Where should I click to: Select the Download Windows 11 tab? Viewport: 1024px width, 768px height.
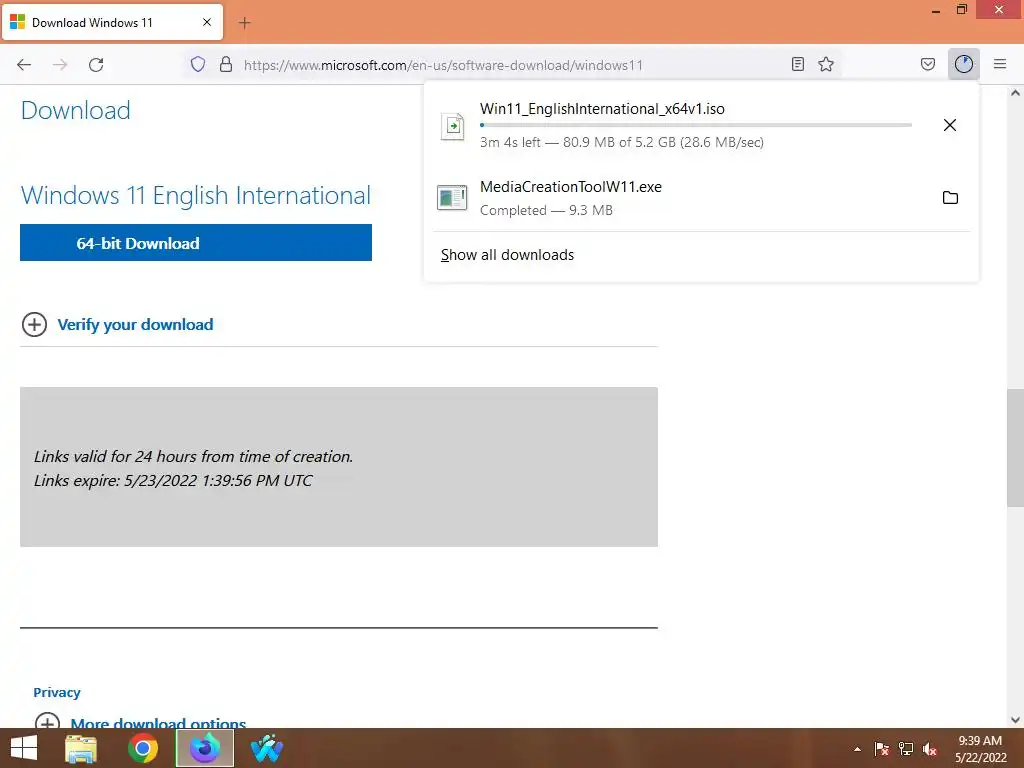coord(112,23)
